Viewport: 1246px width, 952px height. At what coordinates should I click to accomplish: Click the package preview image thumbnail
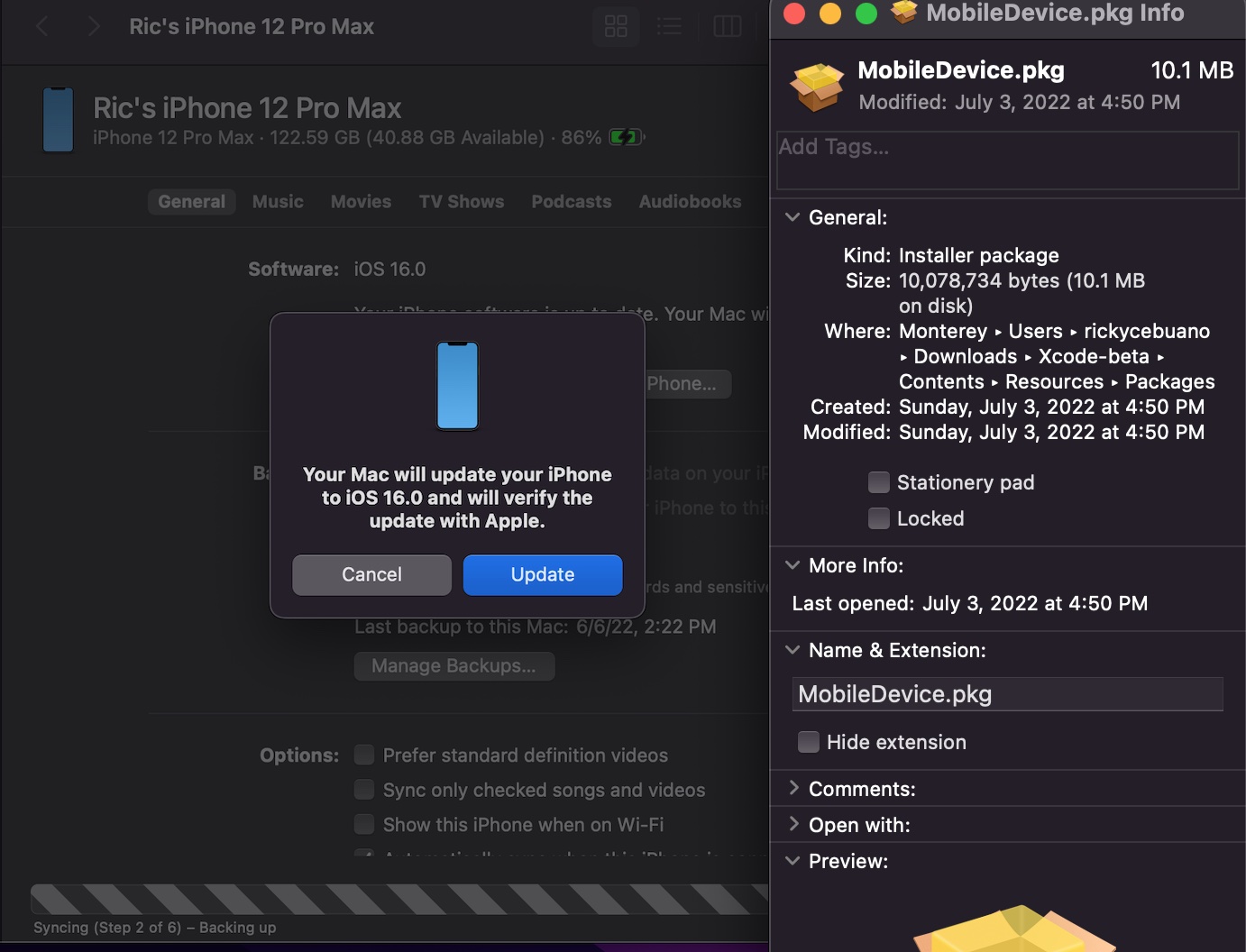tap(1016, 929)
